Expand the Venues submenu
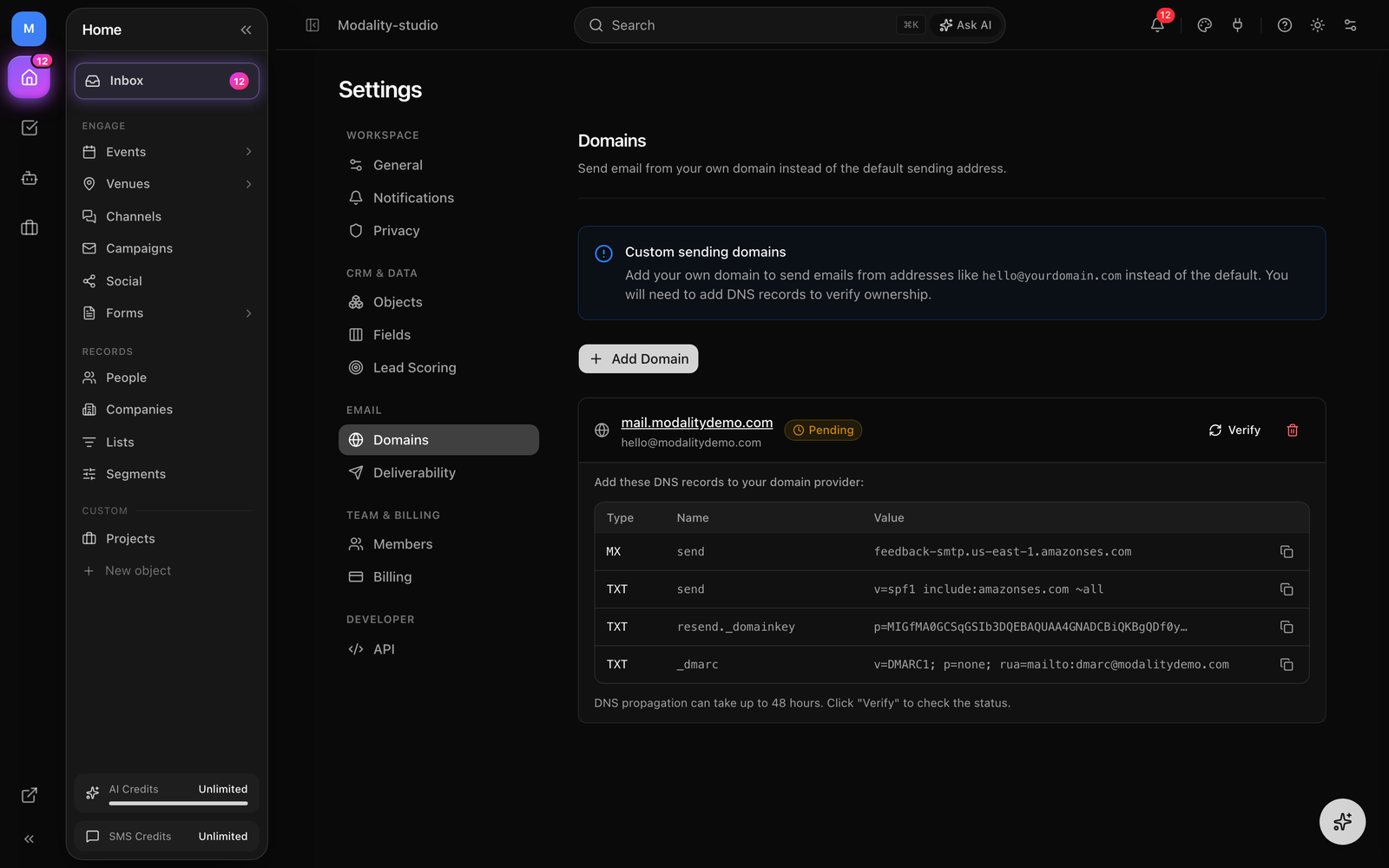Viewport: 1389px width, 868px height. (x=248, y=184)
